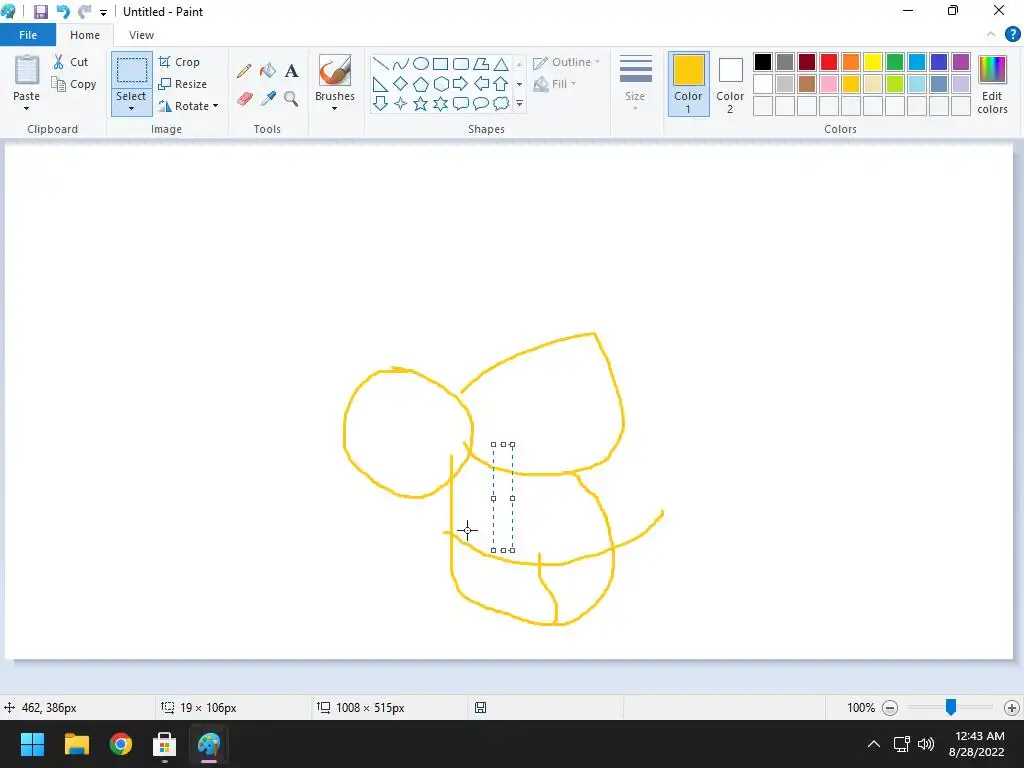Pick the Up arrow shape

[x=501, y=84]
